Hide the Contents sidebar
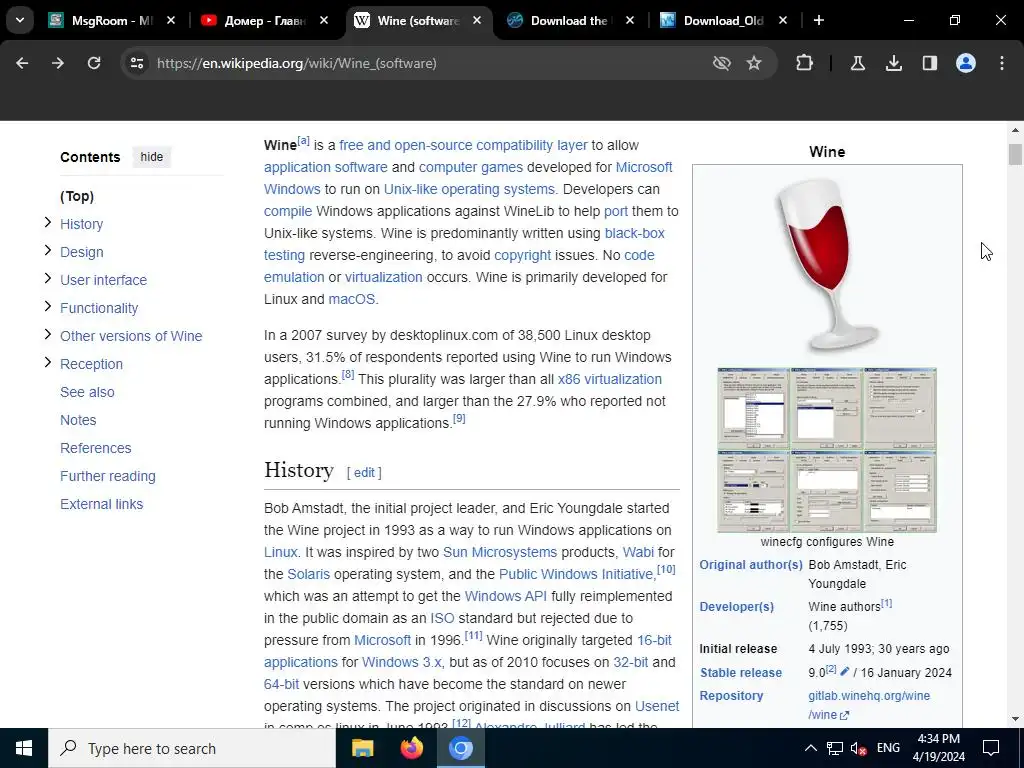The height and width of the screenshot is (768, 1024). 152,157
